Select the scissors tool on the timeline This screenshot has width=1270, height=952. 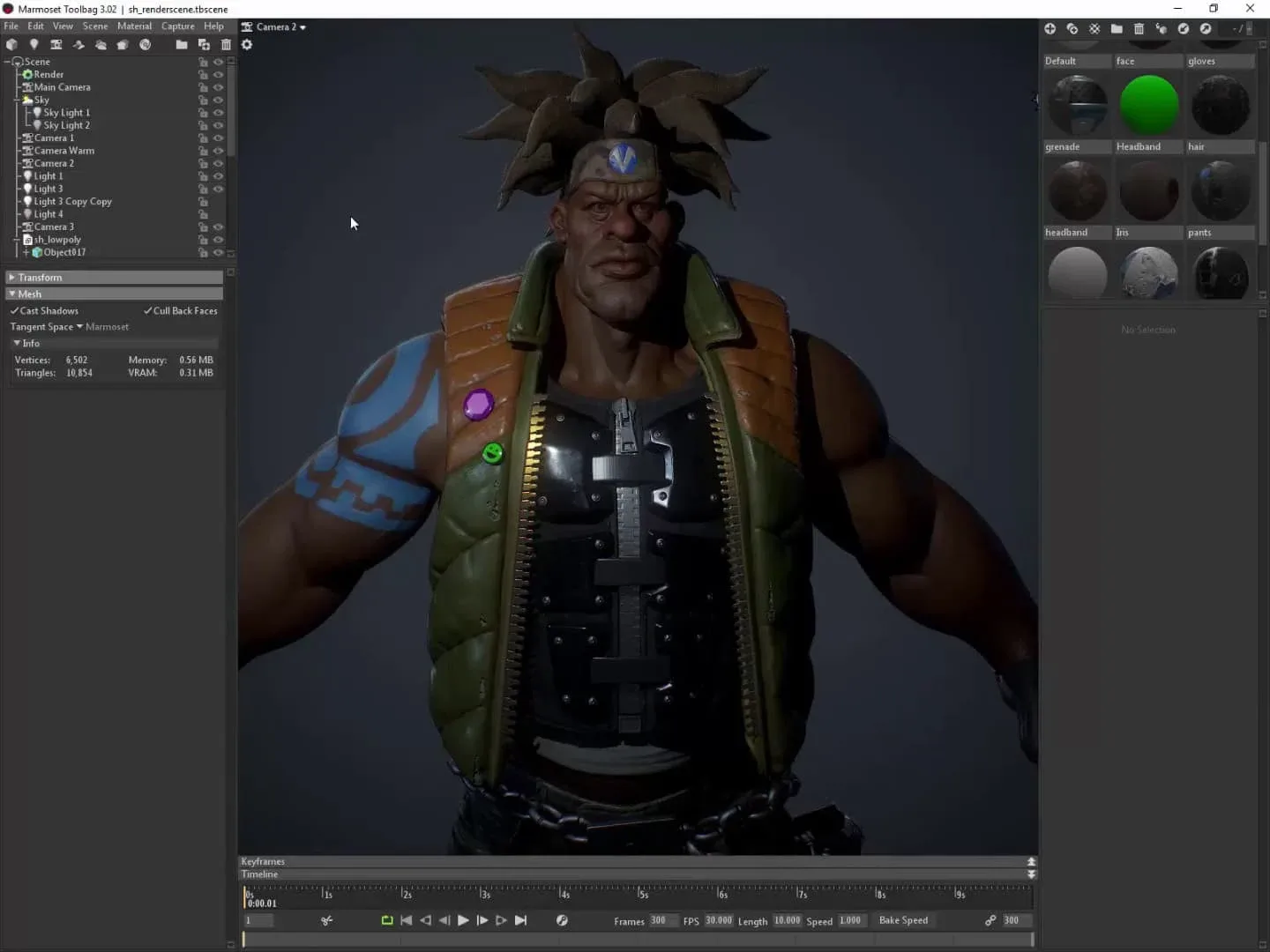(x=327, y=920)
